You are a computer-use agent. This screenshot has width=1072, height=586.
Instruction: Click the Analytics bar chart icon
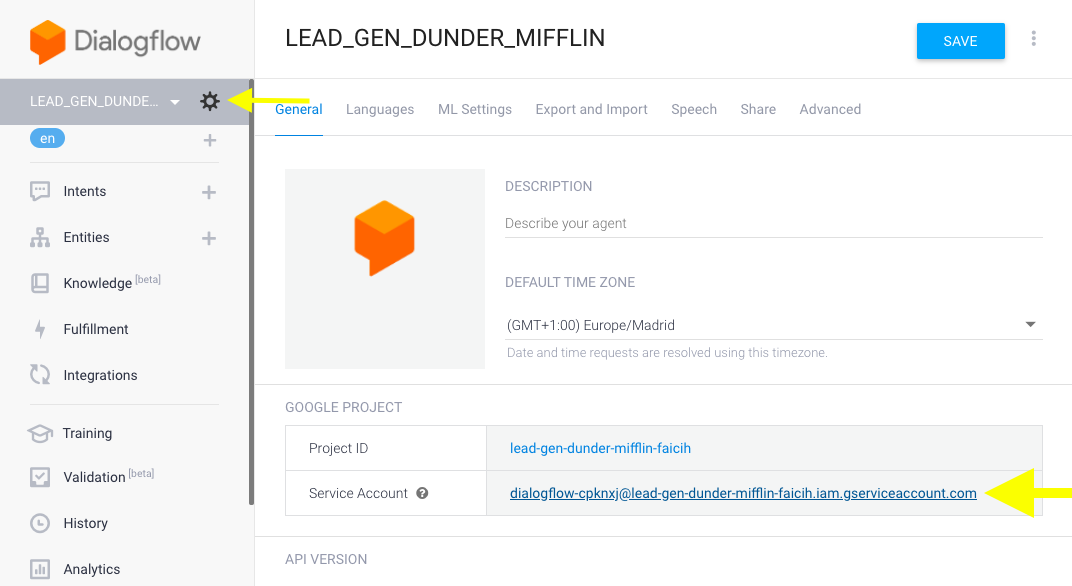(40, 569)
